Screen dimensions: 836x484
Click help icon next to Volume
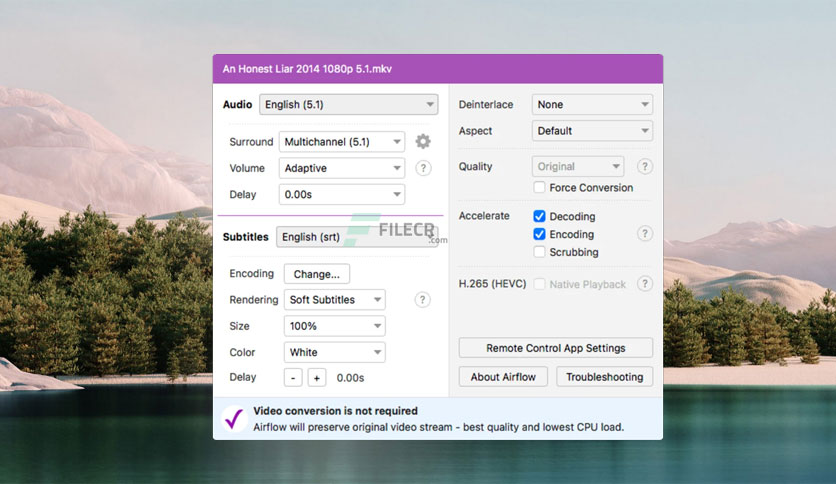[x=423, y=168]
